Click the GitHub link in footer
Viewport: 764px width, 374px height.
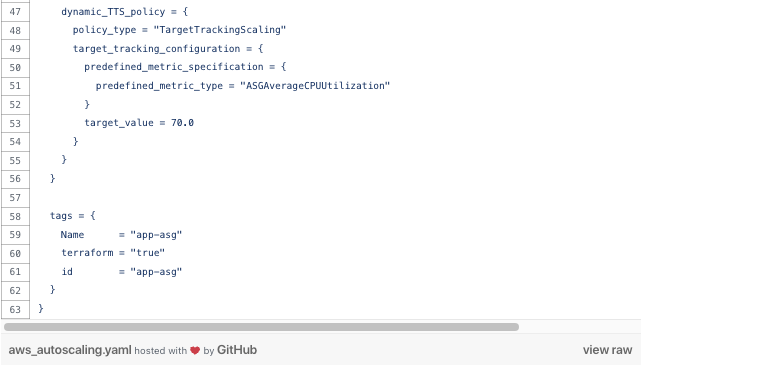point(237,350)
